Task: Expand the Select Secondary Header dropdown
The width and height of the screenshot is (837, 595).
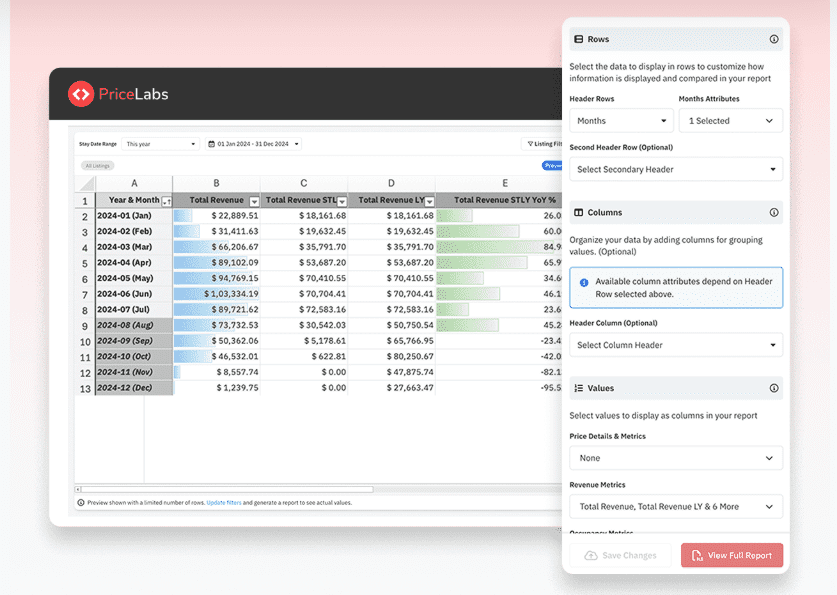Action: click(676, 169)
